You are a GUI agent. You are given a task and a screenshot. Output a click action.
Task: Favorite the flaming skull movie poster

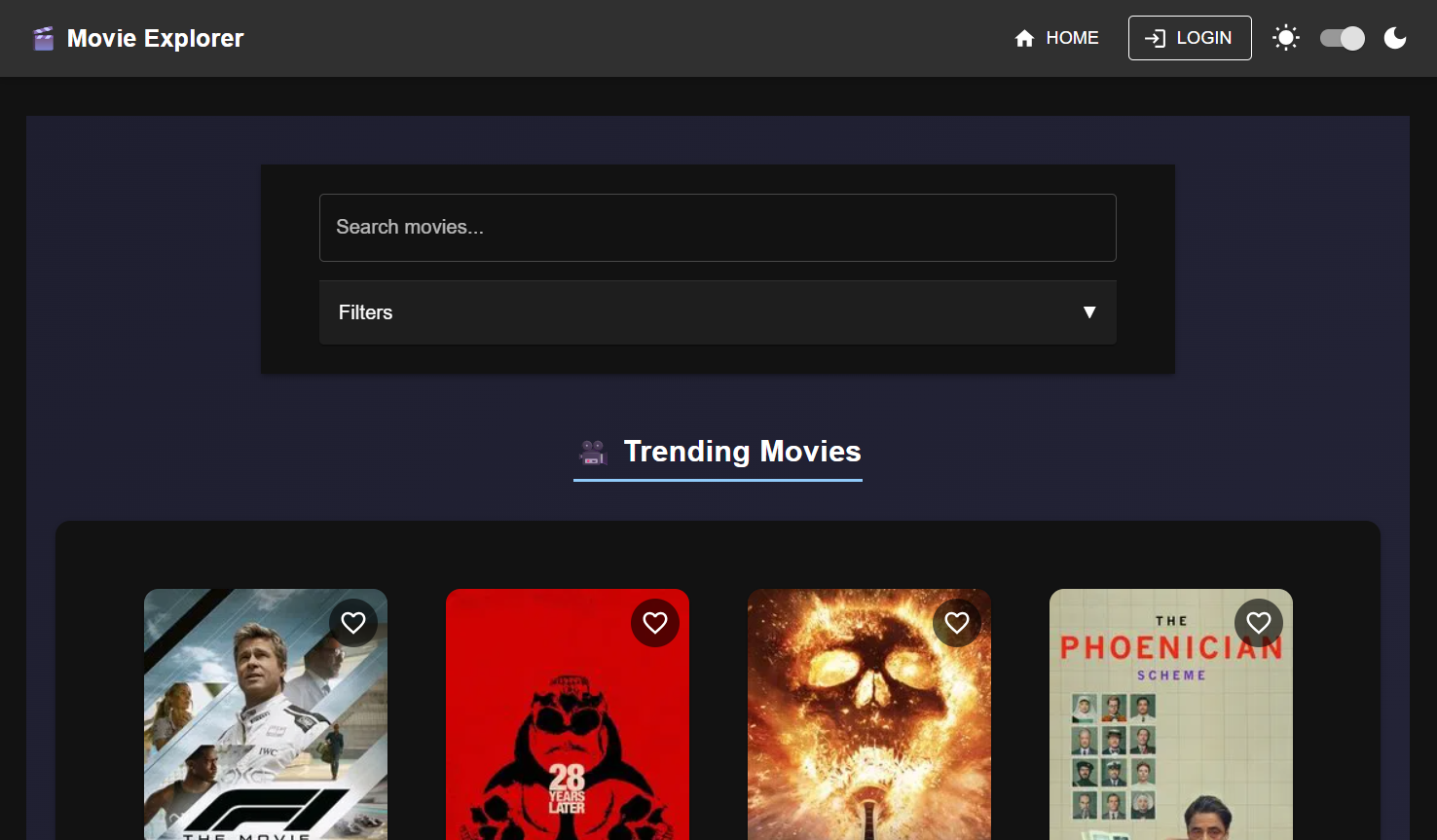tap(957, 623)
